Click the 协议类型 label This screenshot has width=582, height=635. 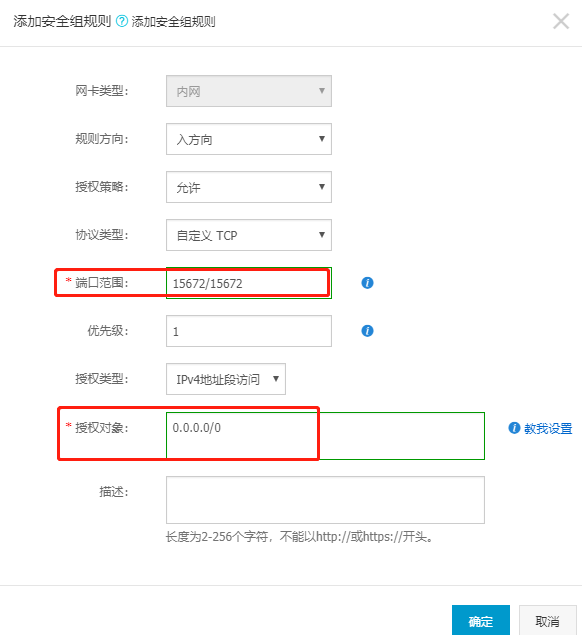coord(101,235)
